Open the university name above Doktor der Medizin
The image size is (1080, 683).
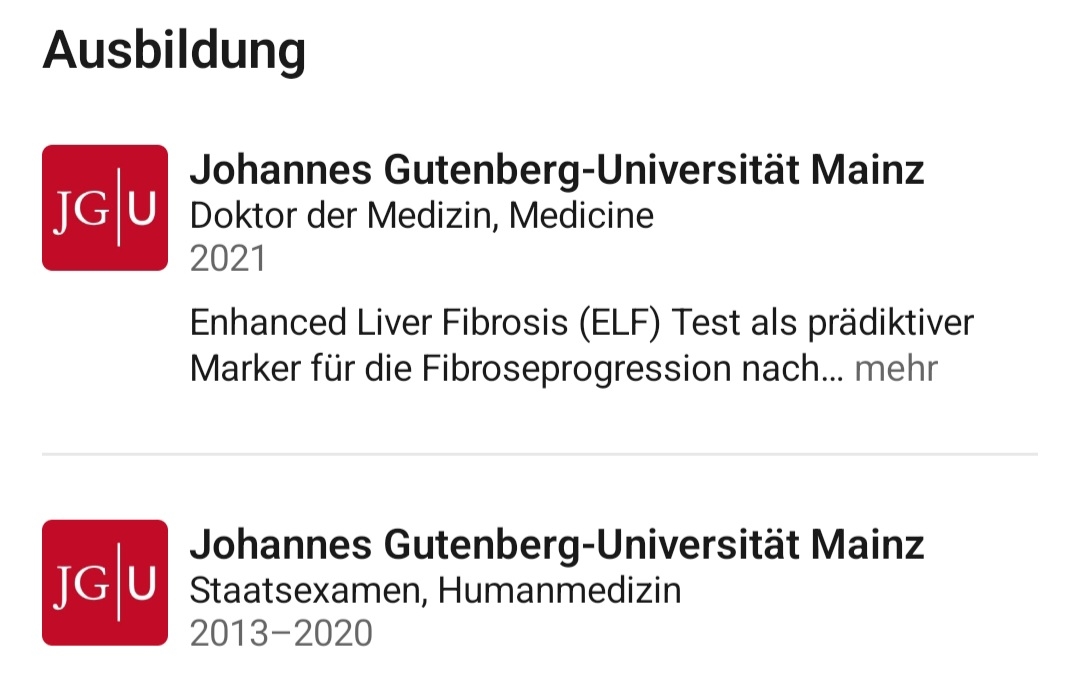(556, 171)
